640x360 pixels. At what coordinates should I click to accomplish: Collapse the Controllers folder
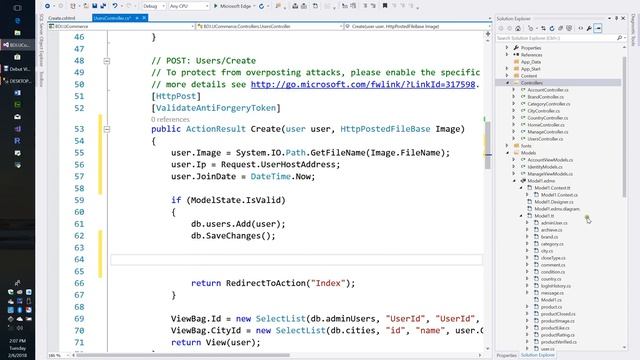[x=507, y=82]
